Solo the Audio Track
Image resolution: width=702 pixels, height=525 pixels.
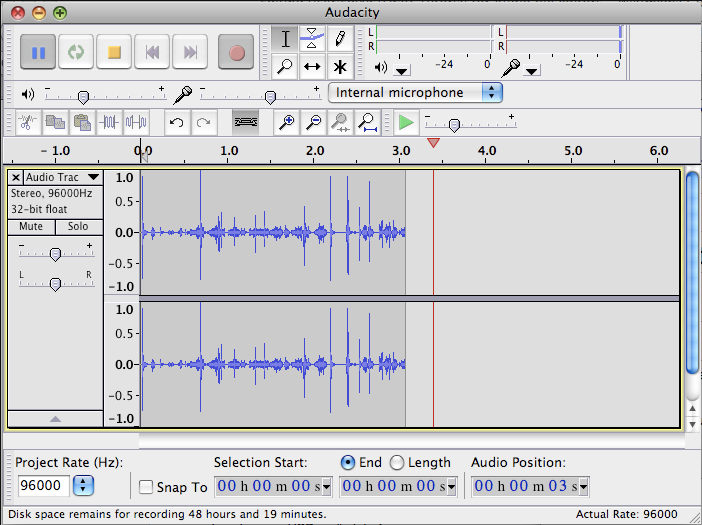pyautogui.click(x=78, y=226)
